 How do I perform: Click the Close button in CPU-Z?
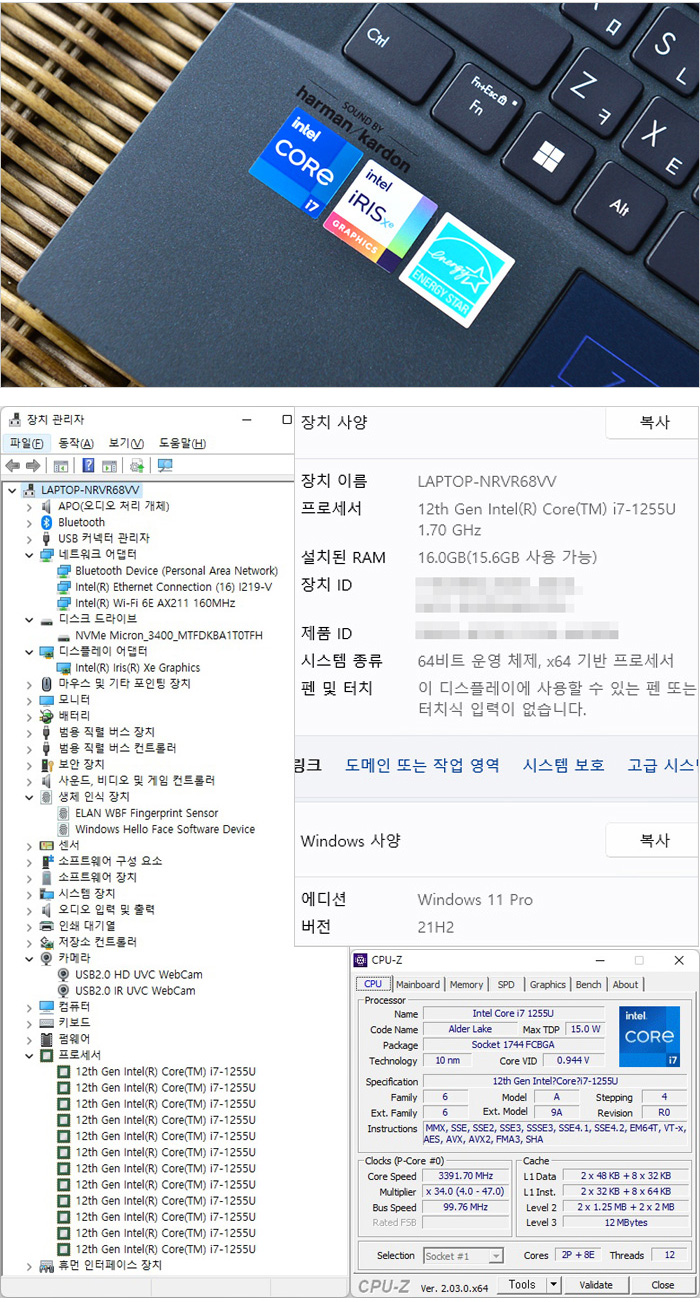point(663,1285)
